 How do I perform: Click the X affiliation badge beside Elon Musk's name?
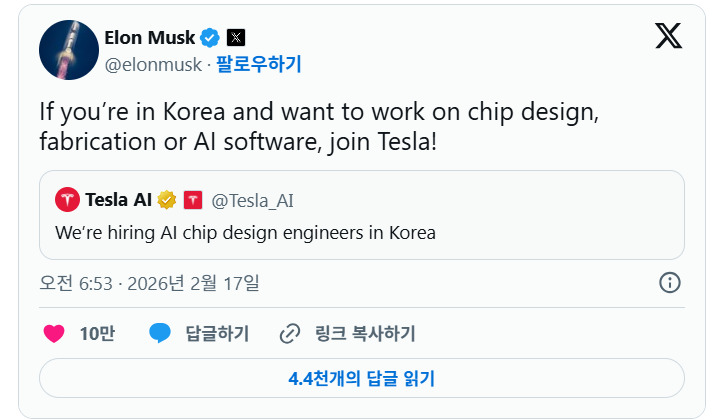click(236, 38)
